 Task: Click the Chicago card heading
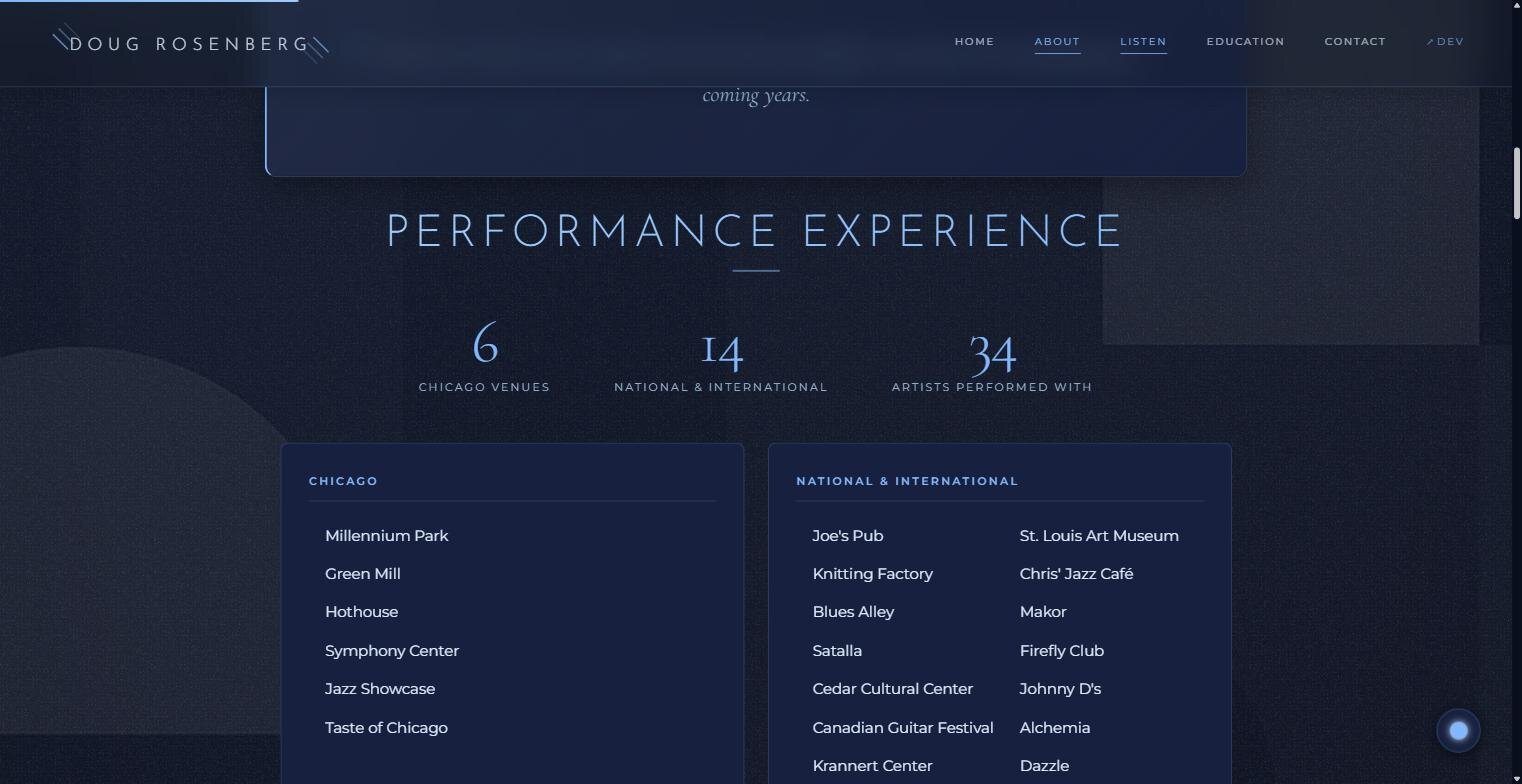pos(343,481)
